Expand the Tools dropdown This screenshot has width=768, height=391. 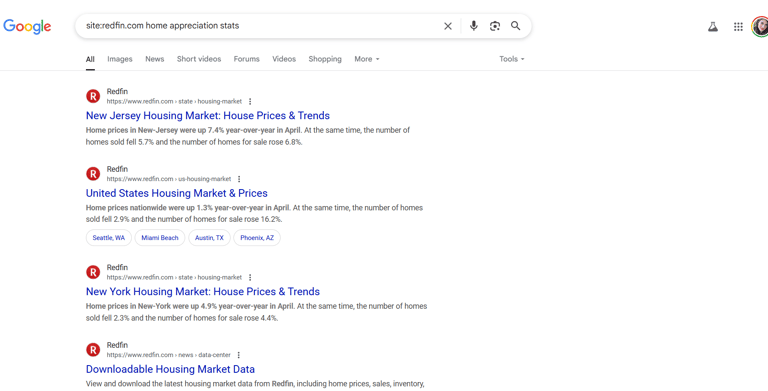512,59
